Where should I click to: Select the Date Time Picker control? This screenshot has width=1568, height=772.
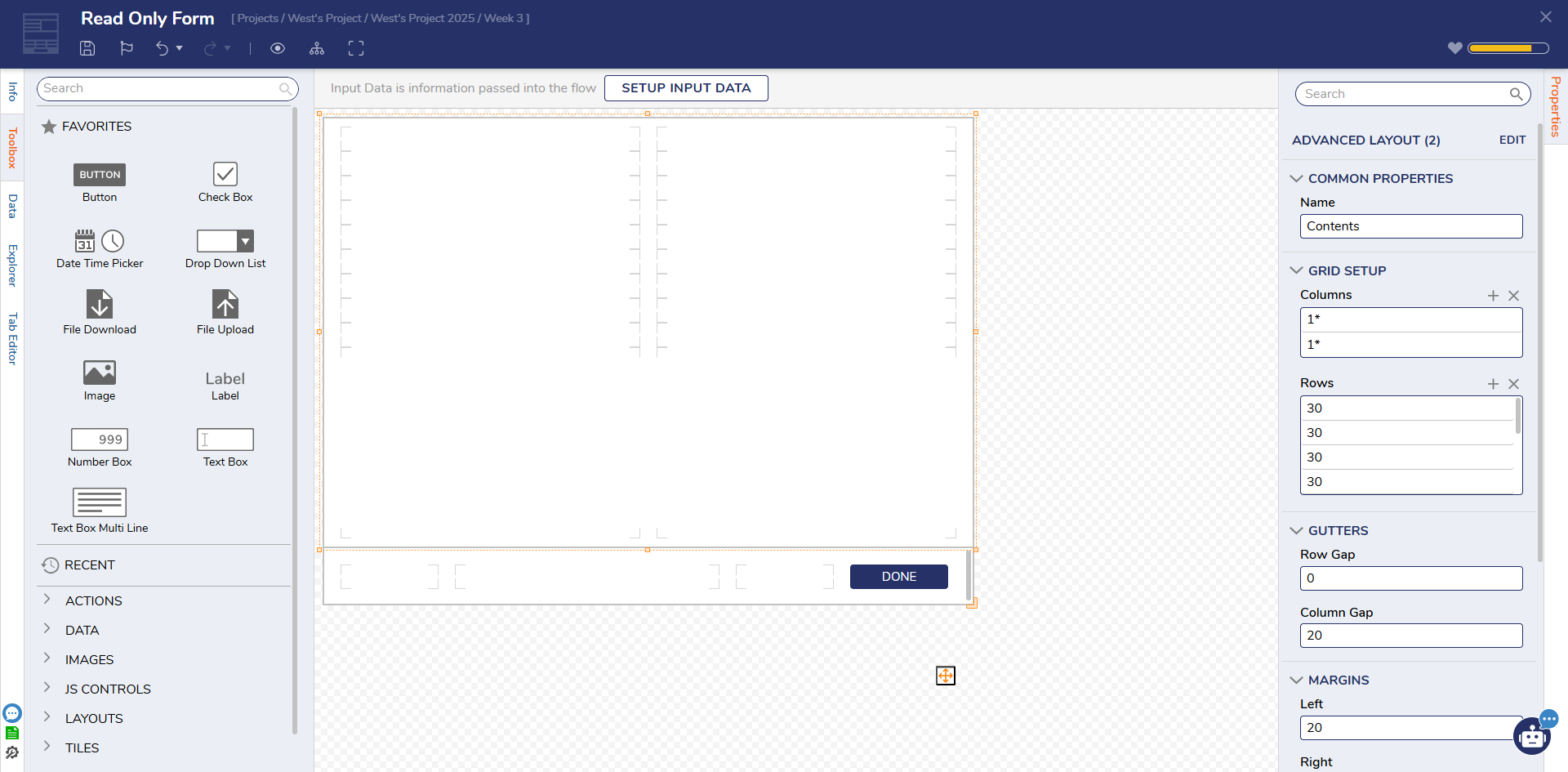(100, 248)
